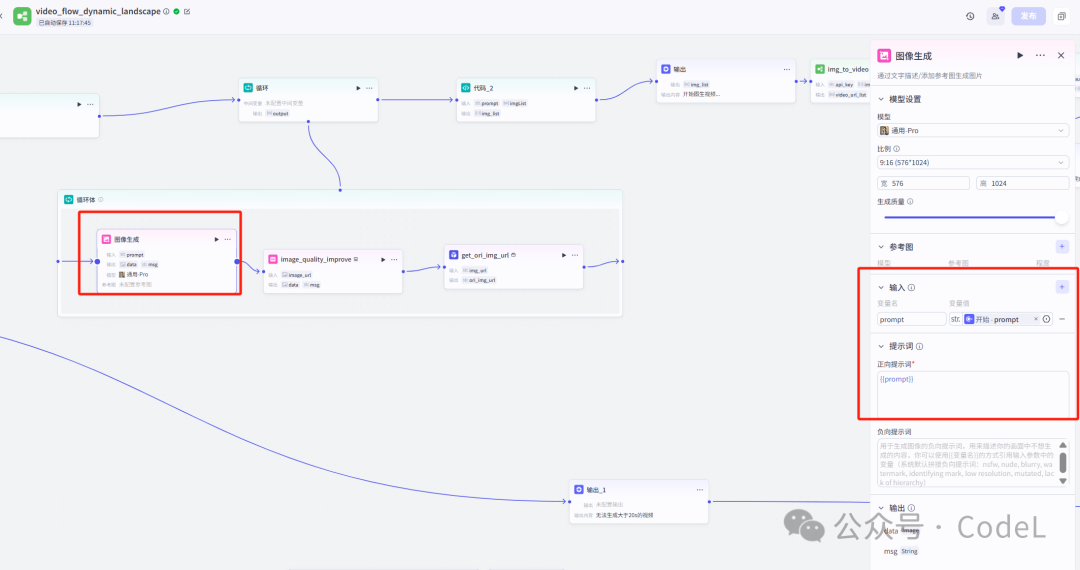The height and width of the screenshot is (570, 1080).
Task: Click the 高 1024 height field
Action: [x=1022, y=183]
